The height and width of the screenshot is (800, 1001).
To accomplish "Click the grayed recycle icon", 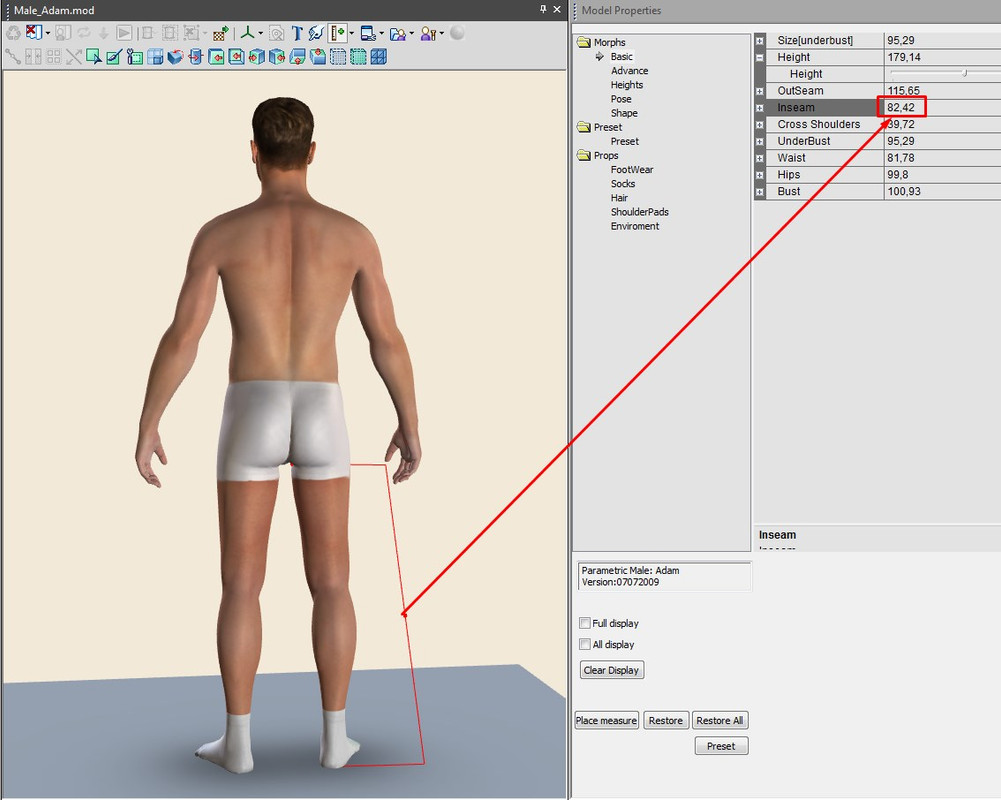I will point(13,33).
